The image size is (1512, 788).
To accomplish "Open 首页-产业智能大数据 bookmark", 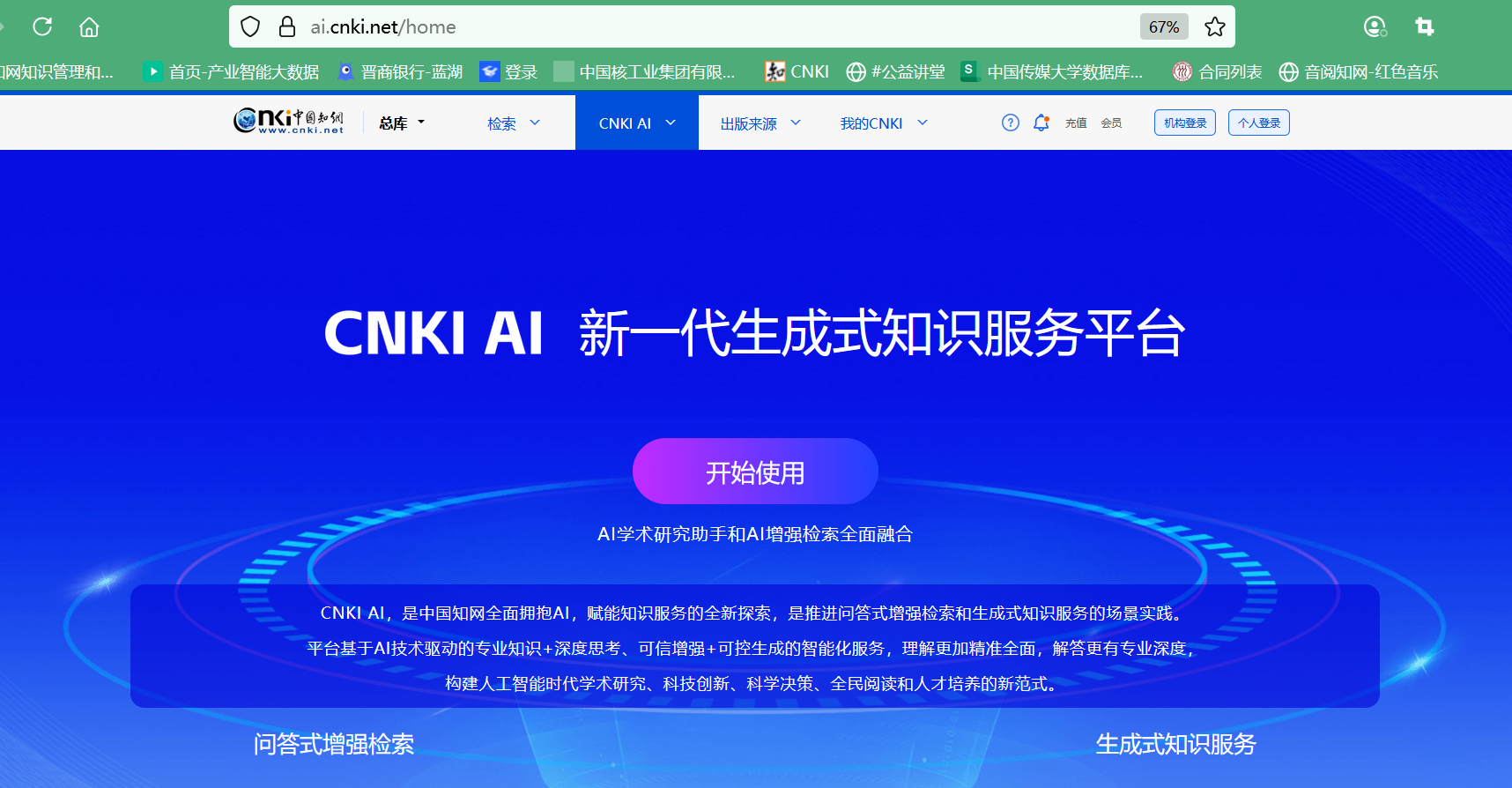I will [232, 71].
